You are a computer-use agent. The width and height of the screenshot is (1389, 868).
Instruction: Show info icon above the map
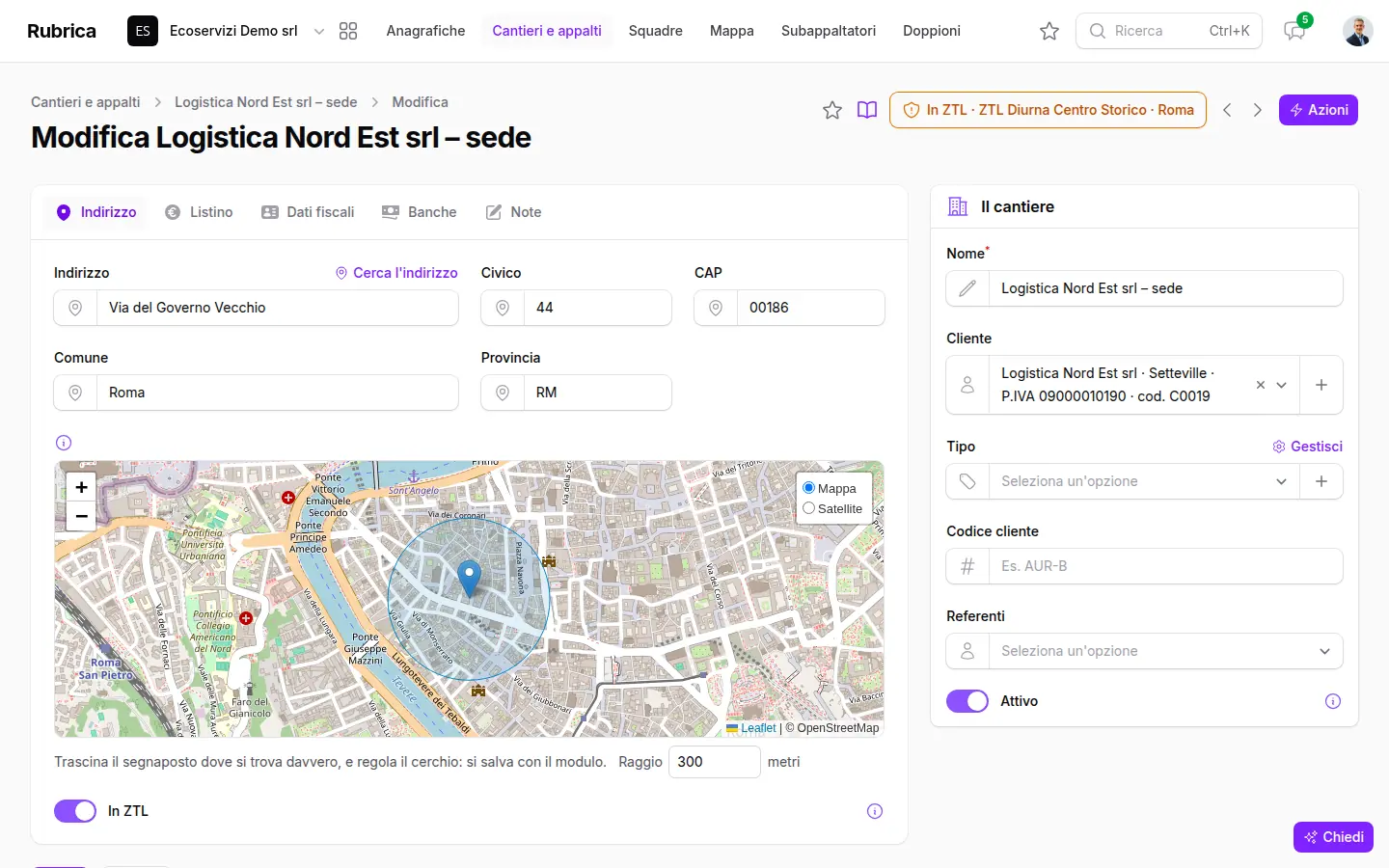64,443
